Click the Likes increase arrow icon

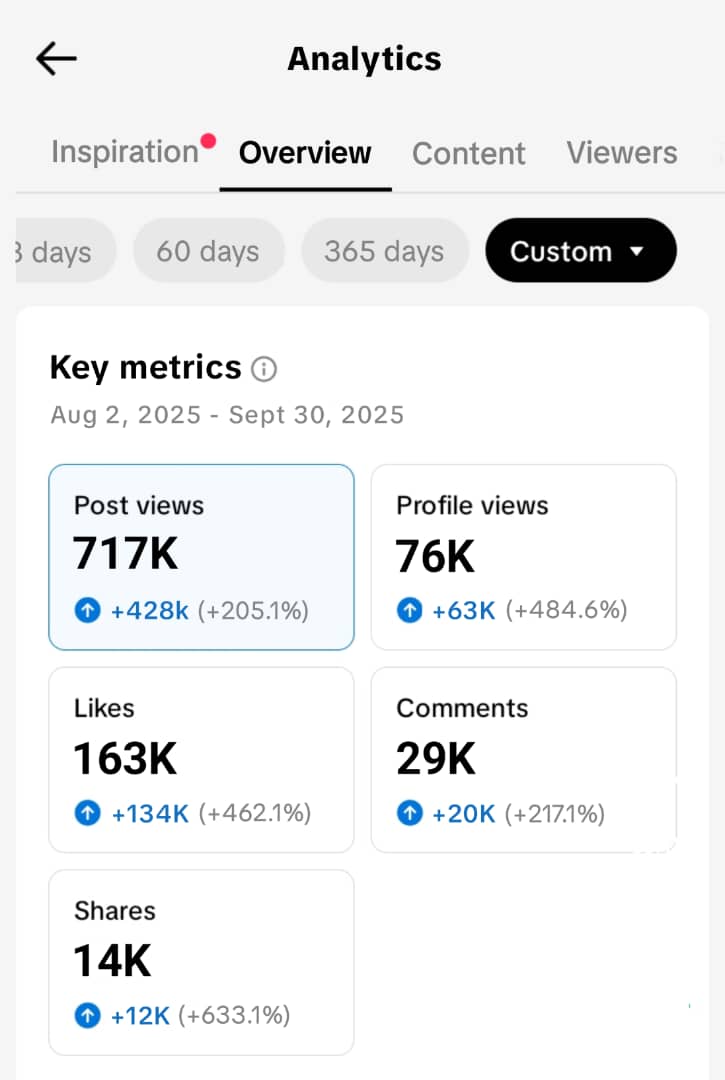pyautogui.click(x=88, y=814)
